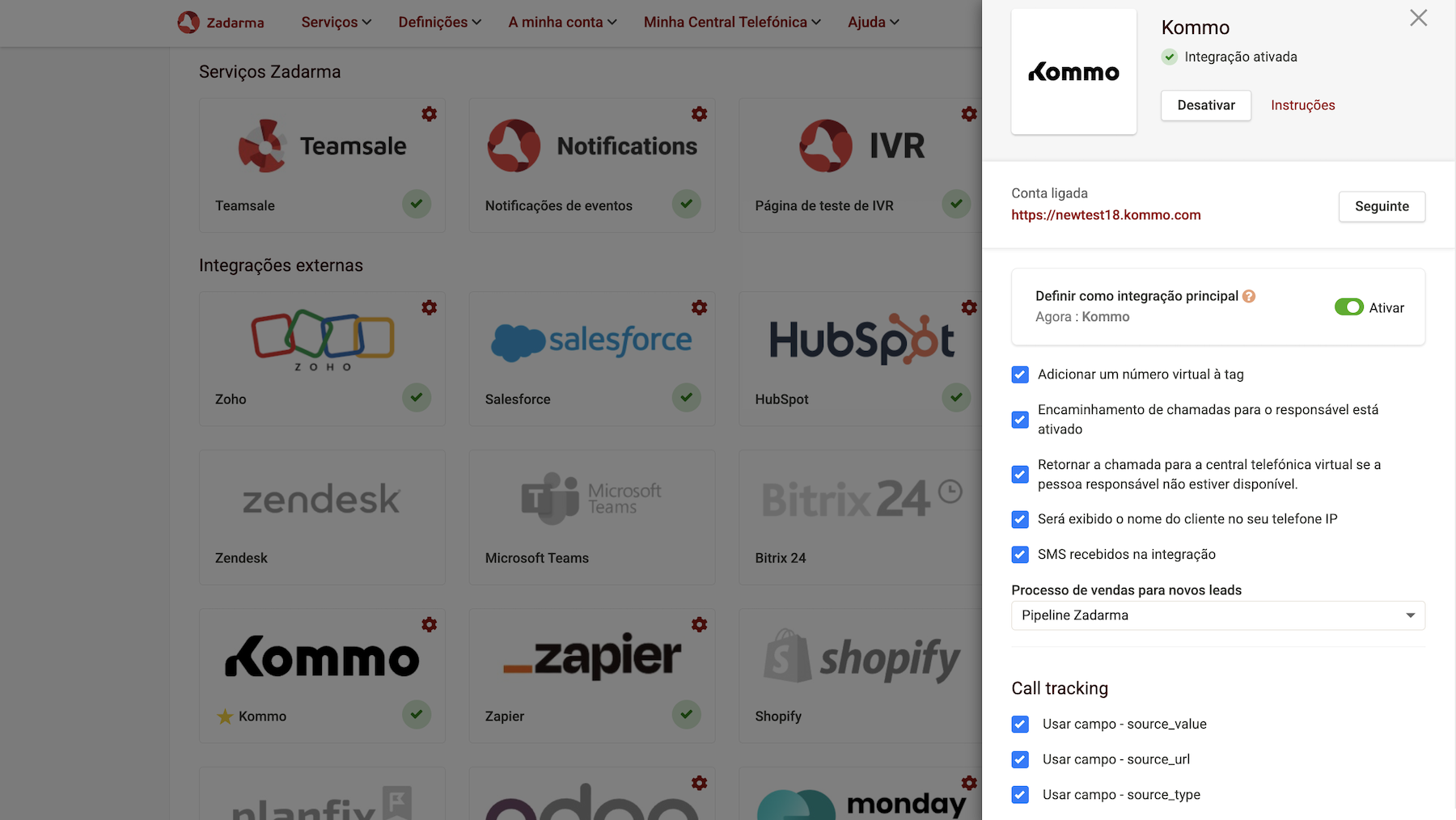Click the Integração ativada status text
The image size is (1456, 820).
tap(1241, 57)
